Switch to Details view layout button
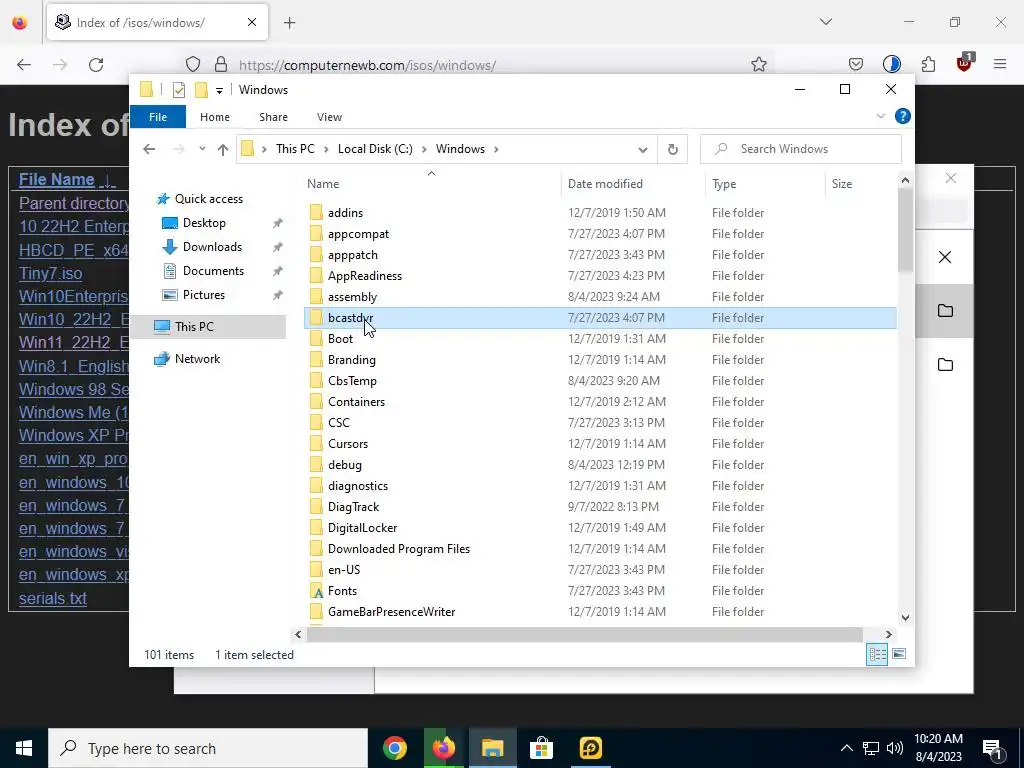1024x768 pixels. coord(877,654)
